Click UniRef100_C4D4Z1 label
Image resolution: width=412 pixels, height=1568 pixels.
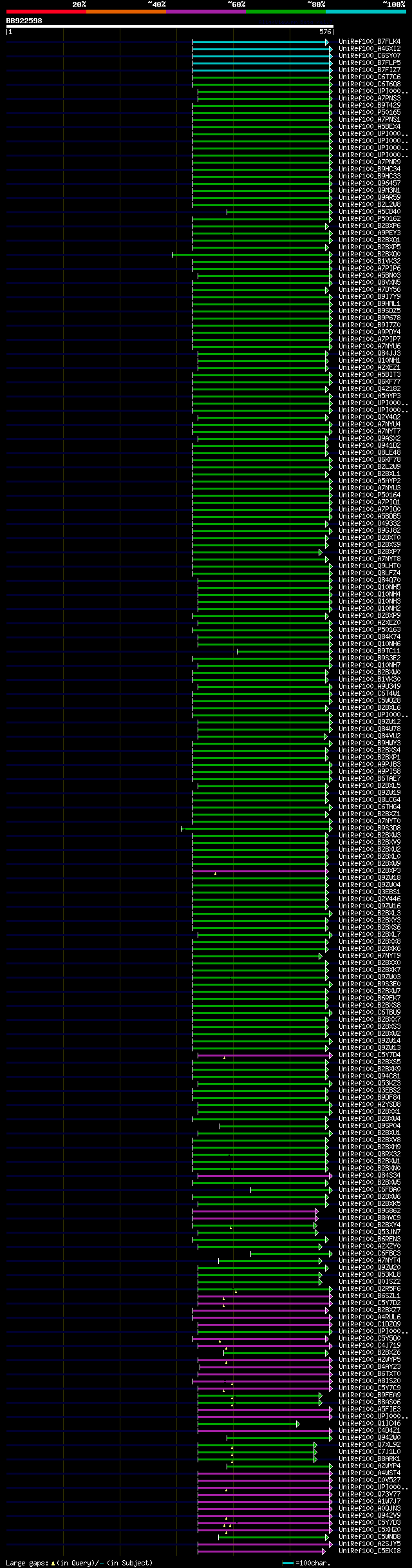370,1431
